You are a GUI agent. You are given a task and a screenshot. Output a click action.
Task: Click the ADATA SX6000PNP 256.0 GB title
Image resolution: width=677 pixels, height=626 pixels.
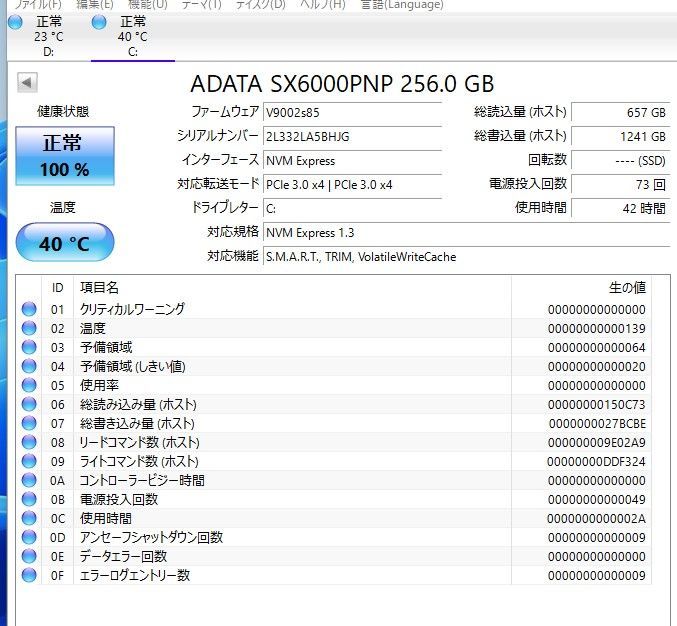[x=342, y=84]
